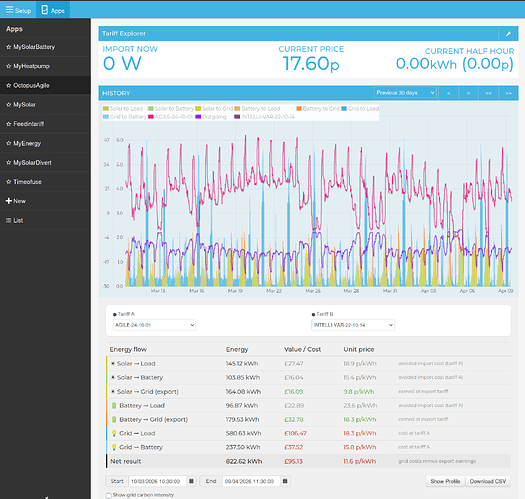
Task: Open the Tariff Explorer wrench settings icon
Action: click(508, 33)
